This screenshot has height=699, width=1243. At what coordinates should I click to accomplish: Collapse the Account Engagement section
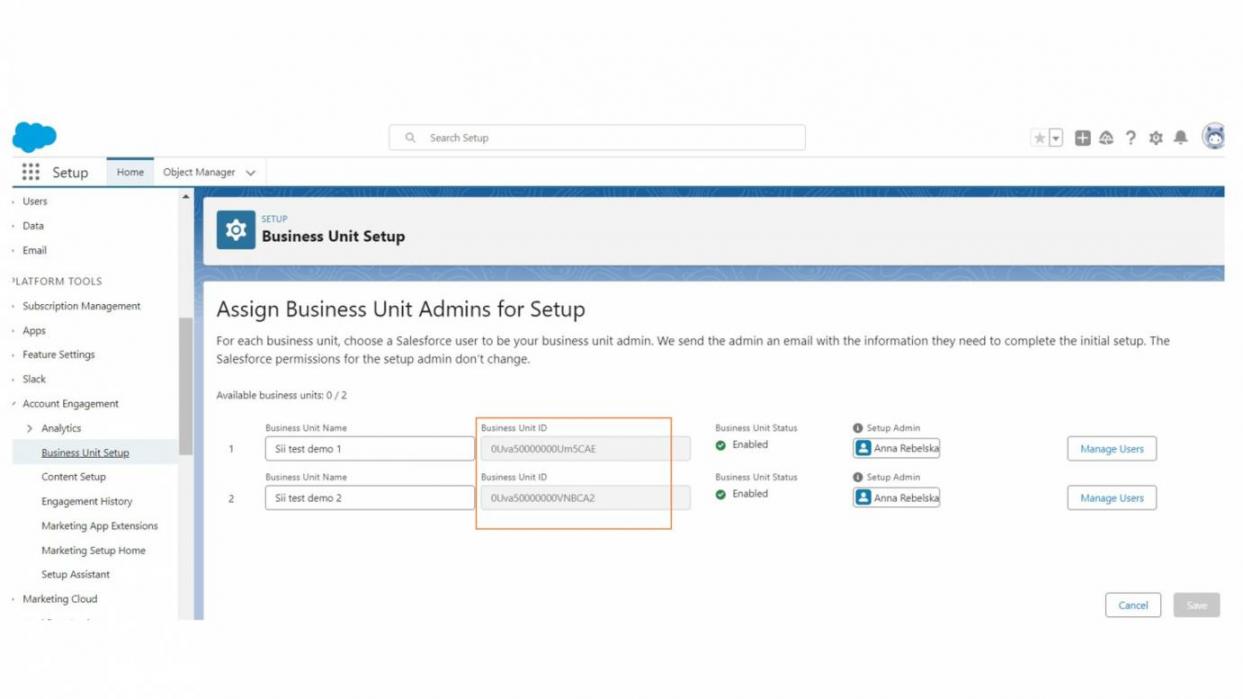14,404
